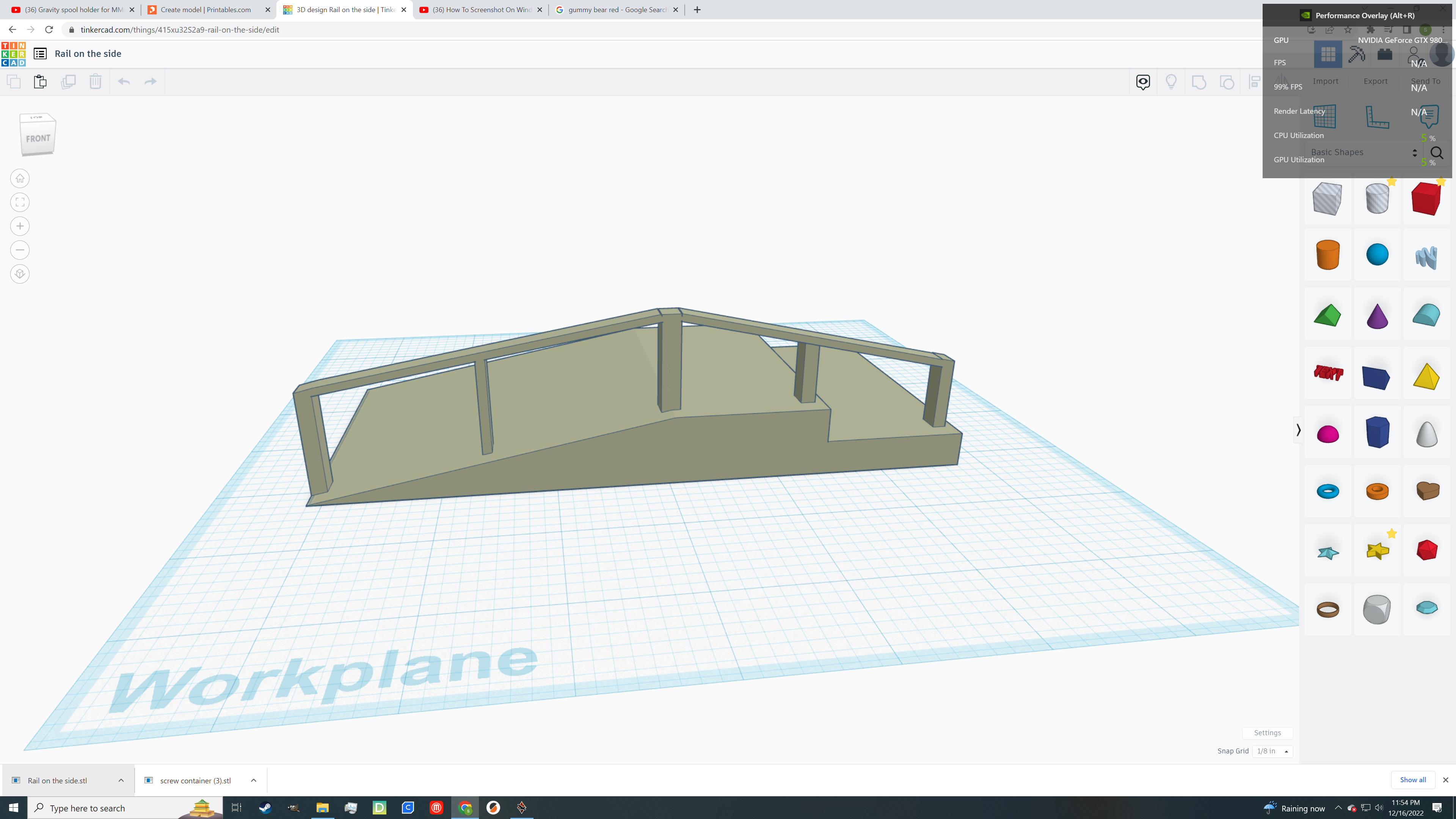
Task: Click the browser reload button
Action: point(49,30)
